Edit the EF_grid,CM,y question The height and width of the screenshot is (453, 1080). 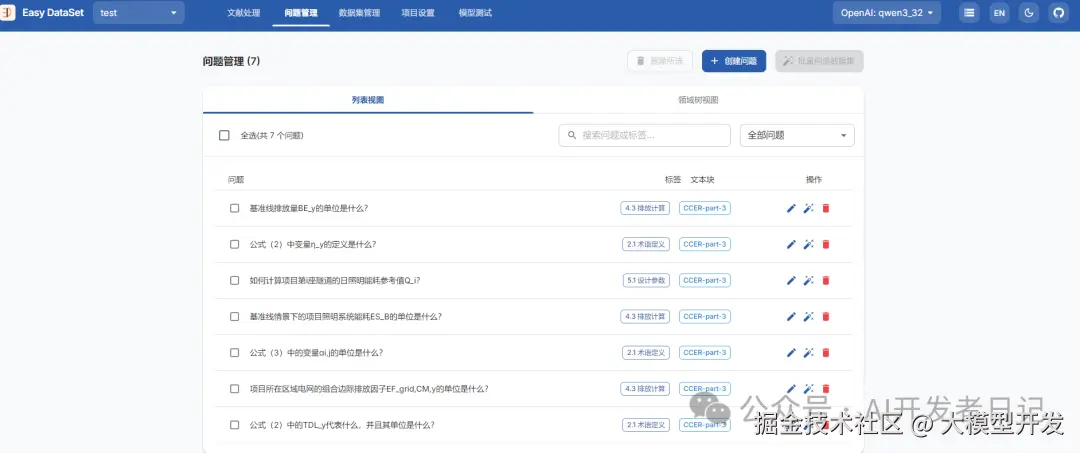791,388
